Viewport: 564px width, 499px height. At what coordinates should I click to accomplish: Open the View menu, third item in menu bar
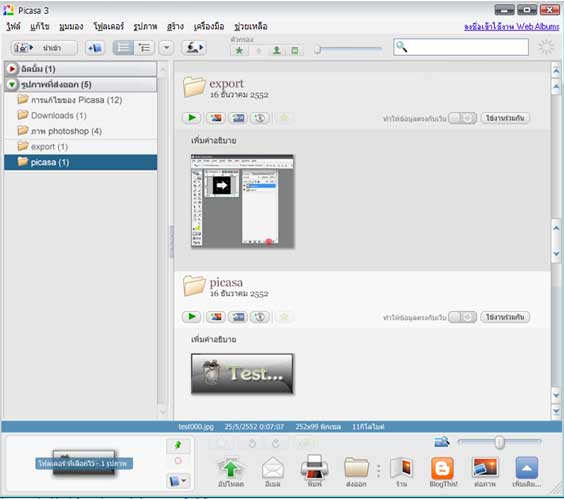pyautogui.click(x=71, y=26)
